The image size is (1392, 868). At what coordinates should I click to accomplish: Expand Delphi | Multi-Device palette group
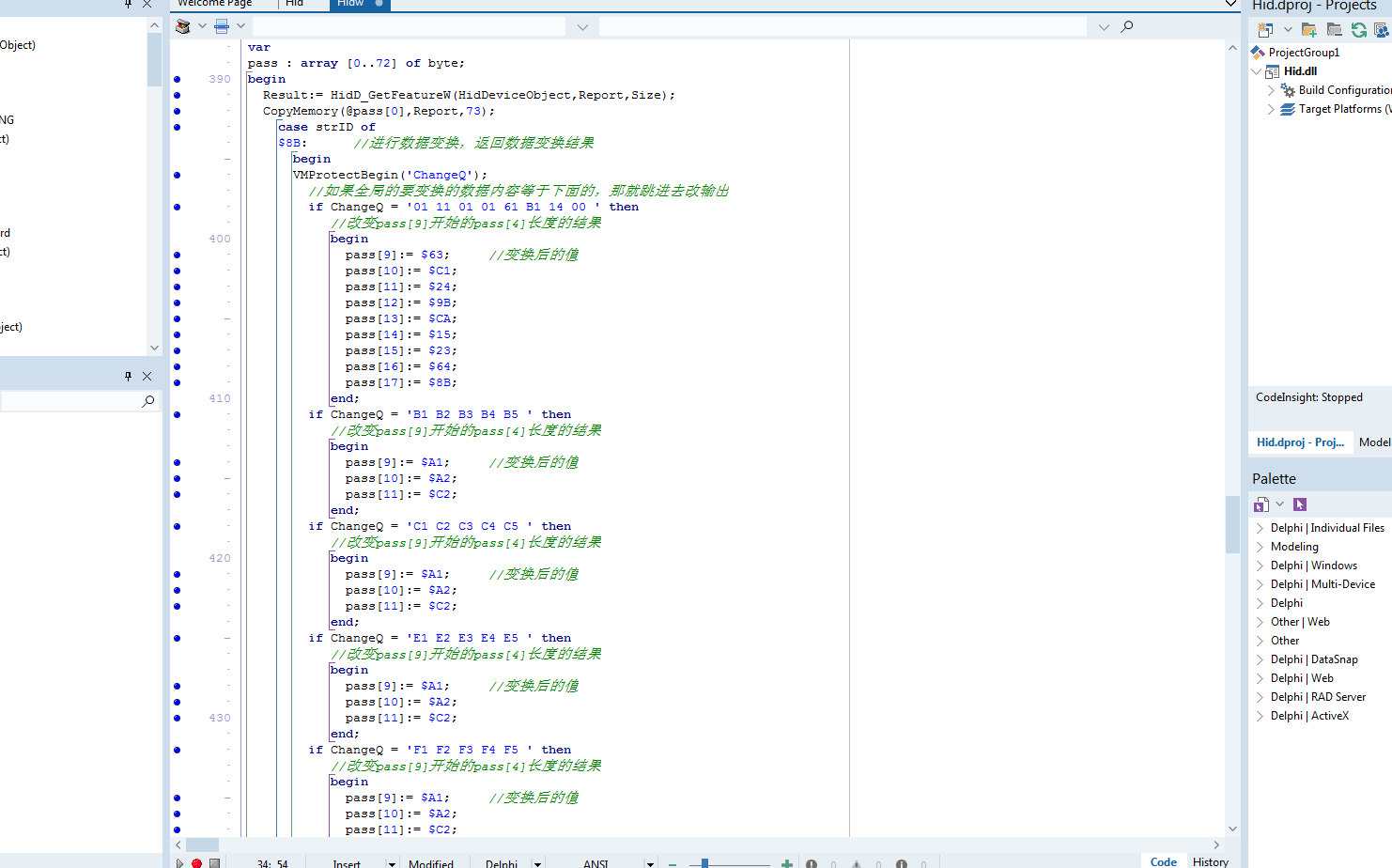[x=1261, y=584]
